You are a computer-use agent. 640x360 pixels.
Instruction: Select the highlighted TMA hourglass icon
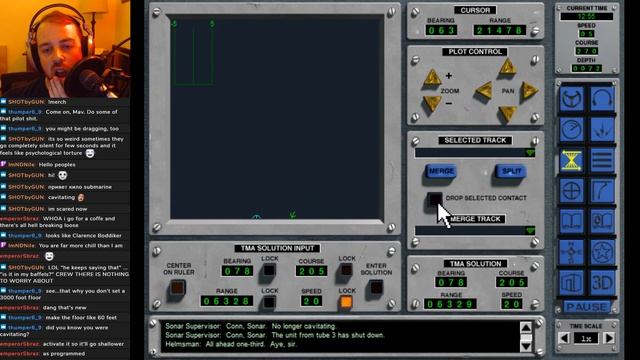click(571, 160)
